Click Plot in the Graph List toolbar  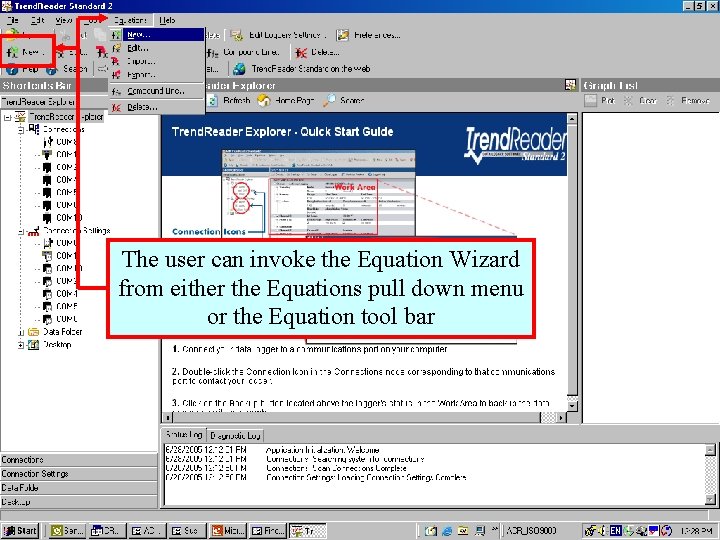(x=599, y=101)
